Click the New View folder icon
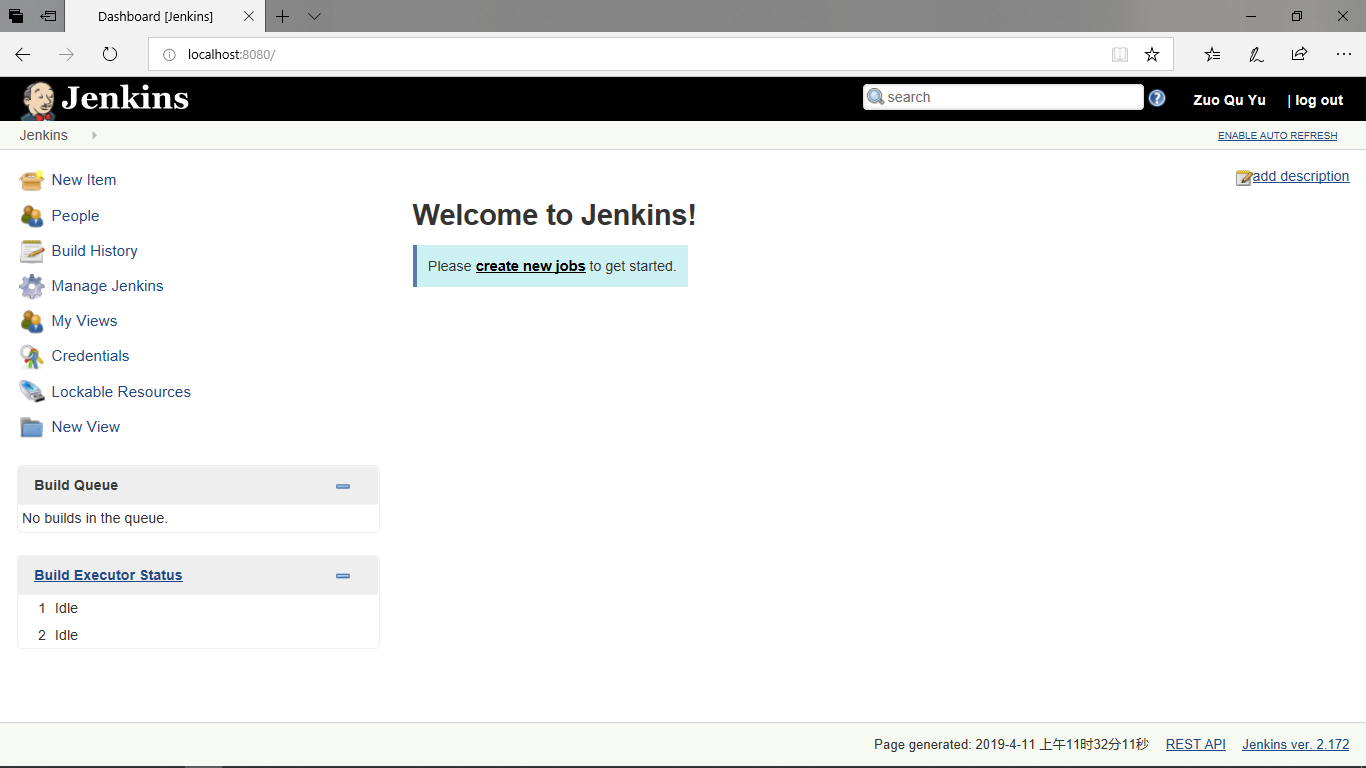This screenshot has width=1366, height=768. 32,427
